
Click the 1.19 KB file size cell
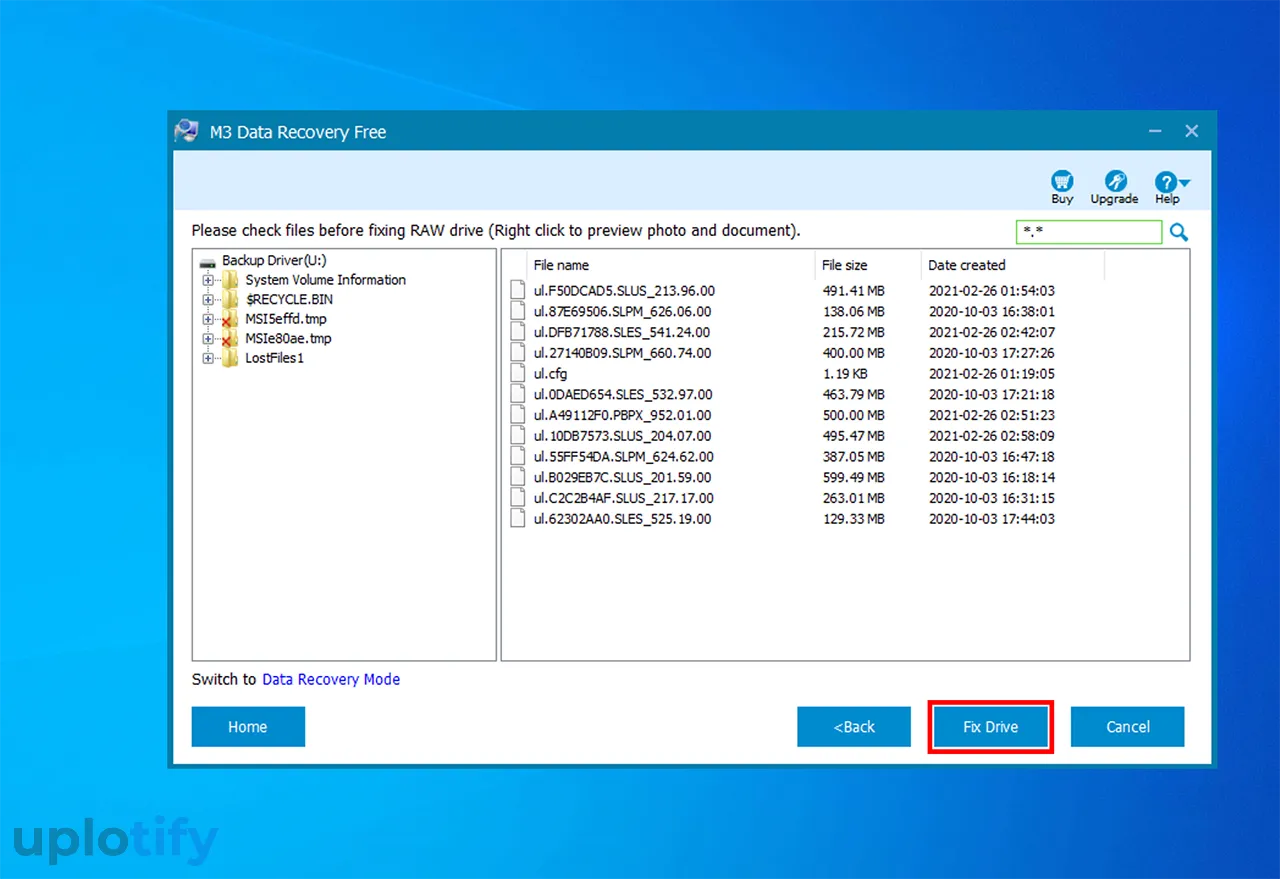844,374
